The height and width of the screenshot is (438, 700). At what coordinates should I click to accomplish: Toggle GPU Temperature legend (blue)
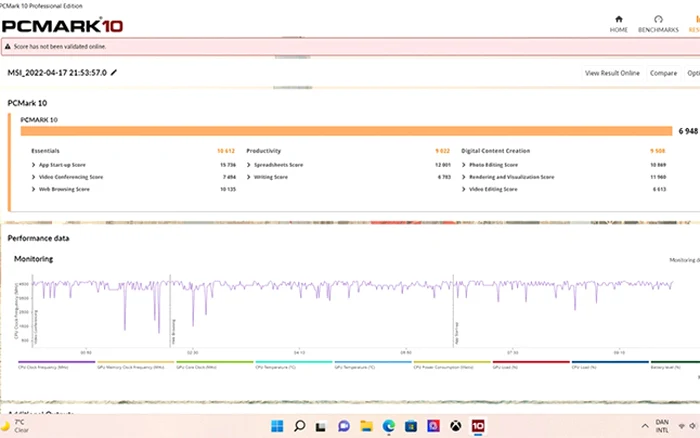pyautogui.click(x=372, y=365)
